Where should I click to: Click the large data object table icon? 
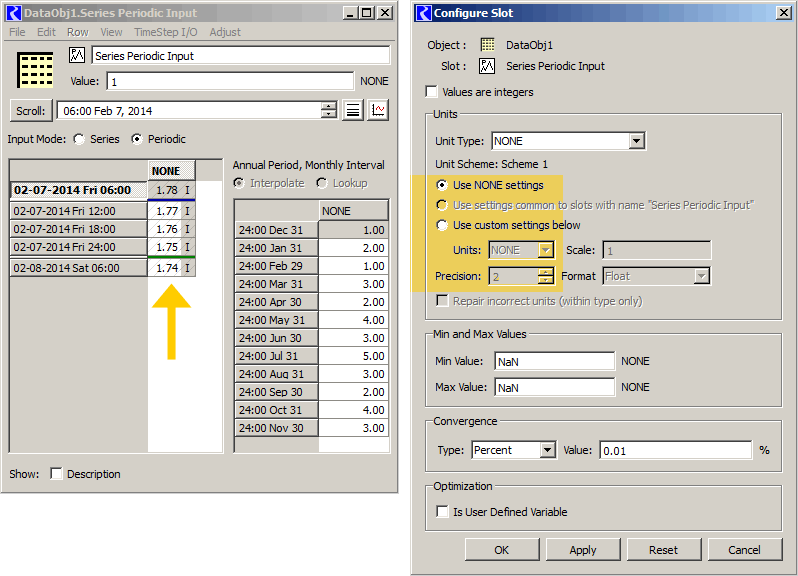pos(35,70)
